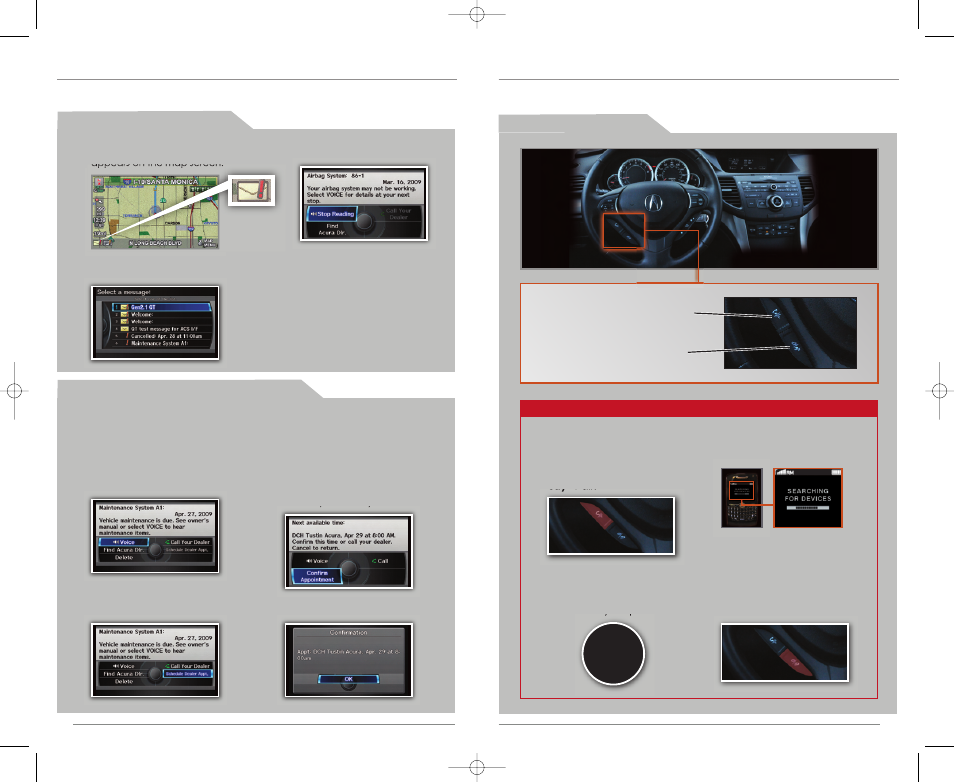The height and width of the screenshot is (782, 954).
Task: Click lower Hang-Up button icon in close-up photo
Action: [795, 347]
